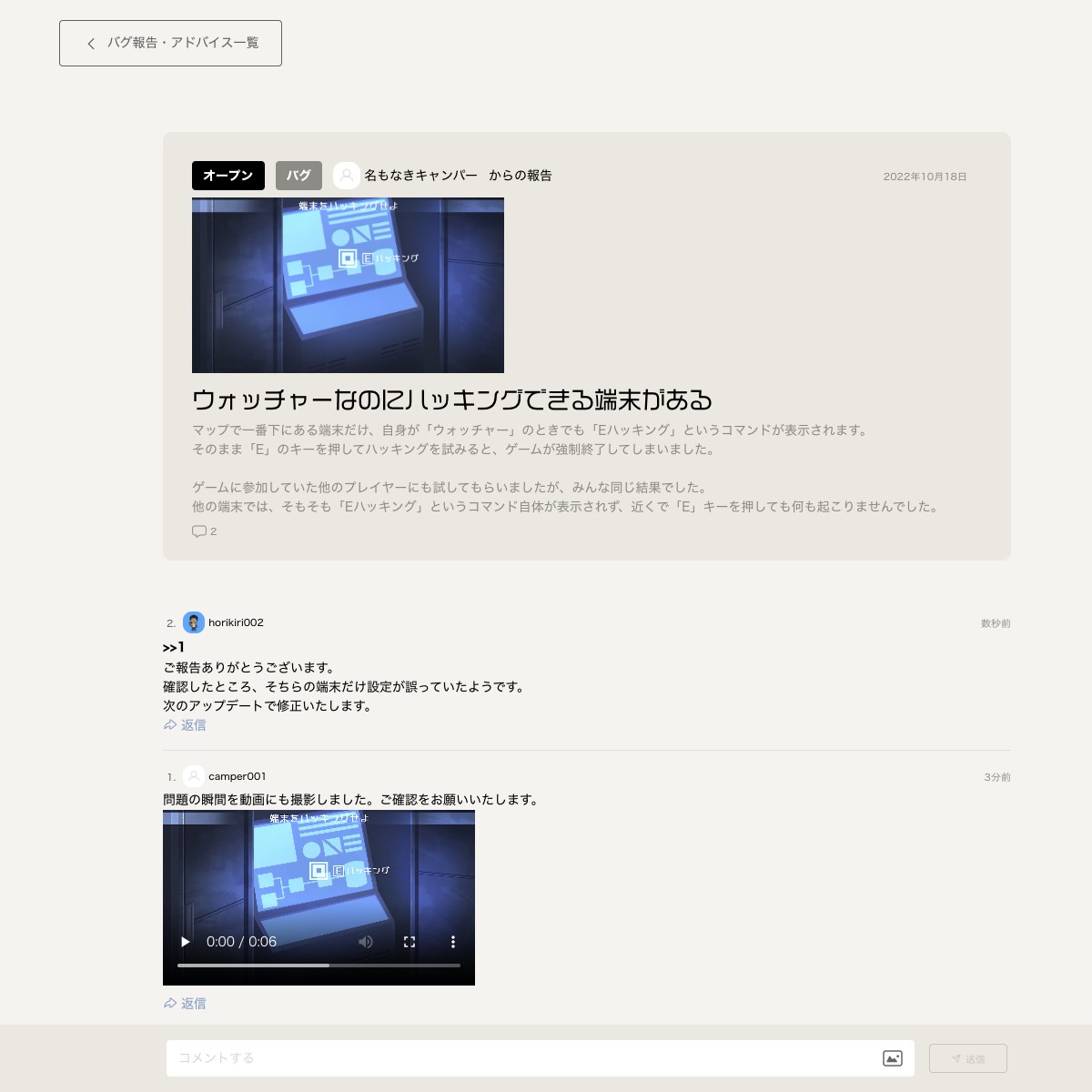Click the back to バグ報告・アドバイス一覧 button
Screen dimensions: 1092x1092
[x=170, y=43]
